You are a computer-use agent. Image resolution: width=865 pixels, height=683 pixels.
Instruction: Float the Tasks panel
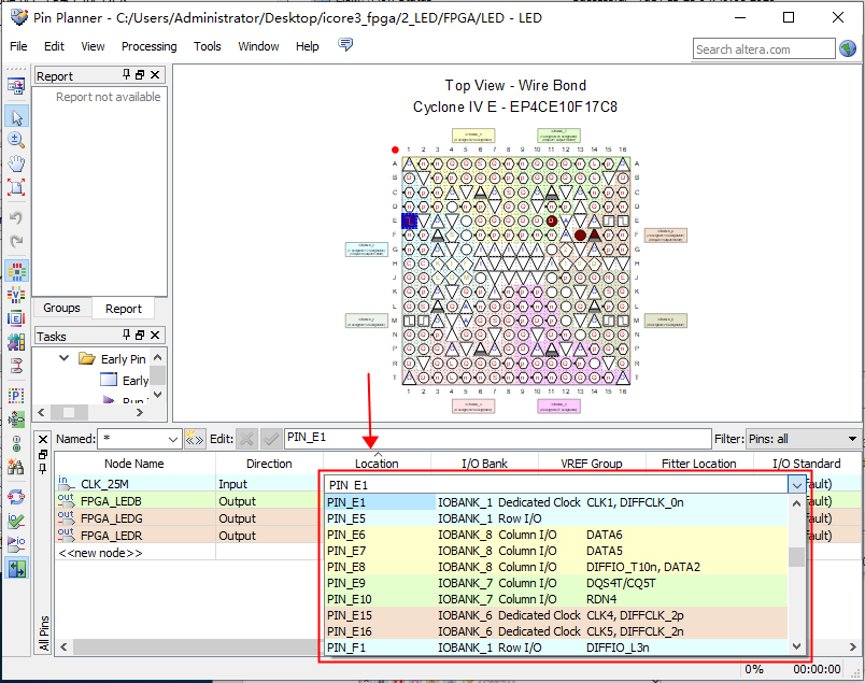click(140, 336)
